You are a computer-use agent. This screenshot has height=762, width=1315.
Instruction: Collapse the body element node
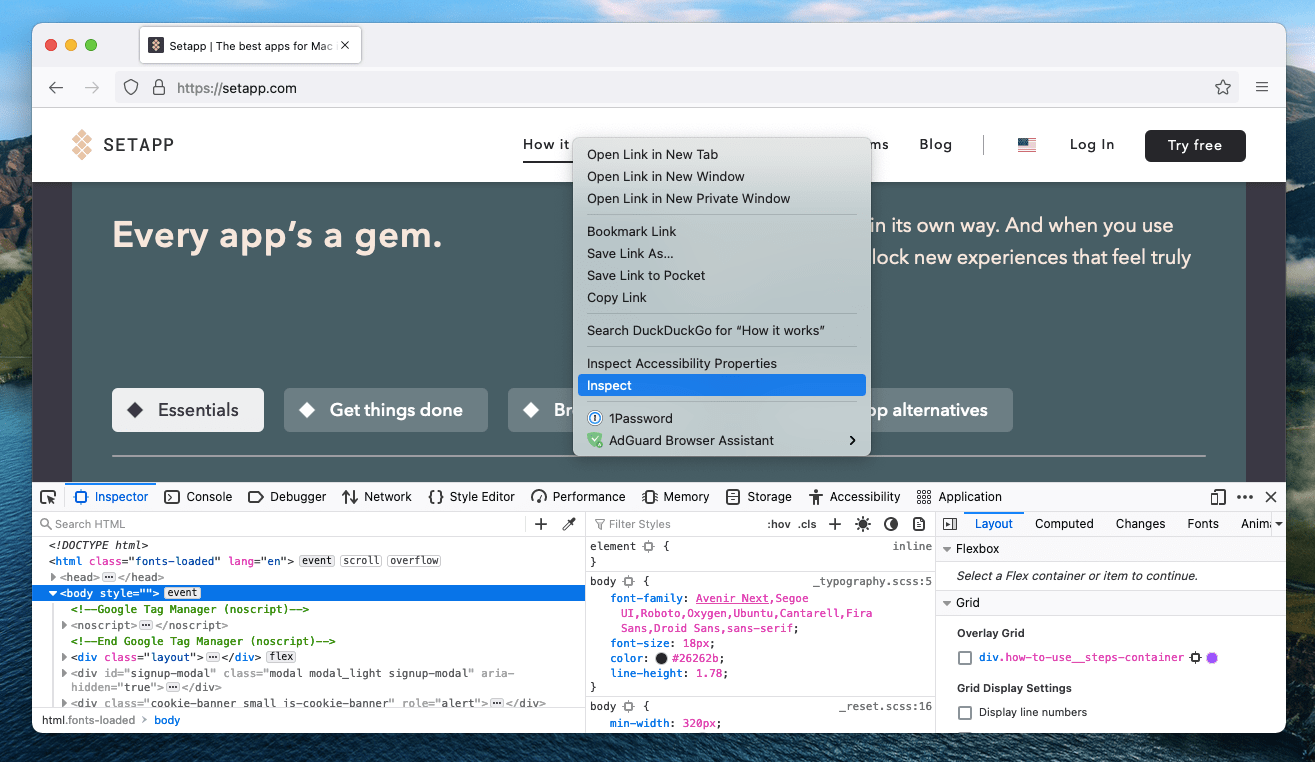click(53, 593)
